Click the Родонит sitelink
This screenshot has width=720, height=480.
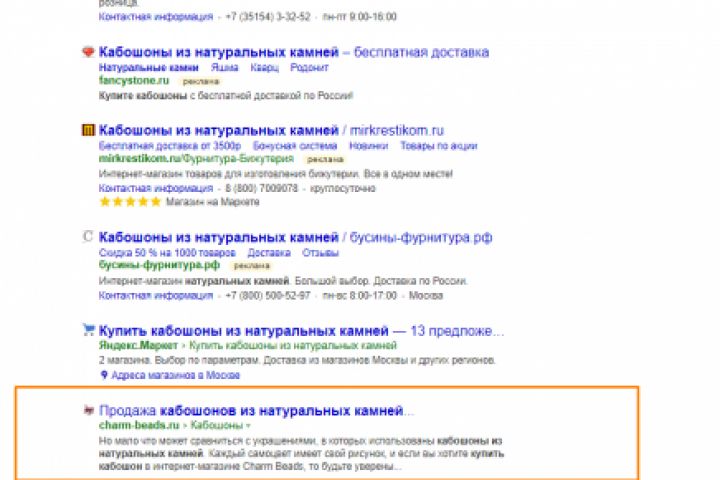[x=309, y=68]
